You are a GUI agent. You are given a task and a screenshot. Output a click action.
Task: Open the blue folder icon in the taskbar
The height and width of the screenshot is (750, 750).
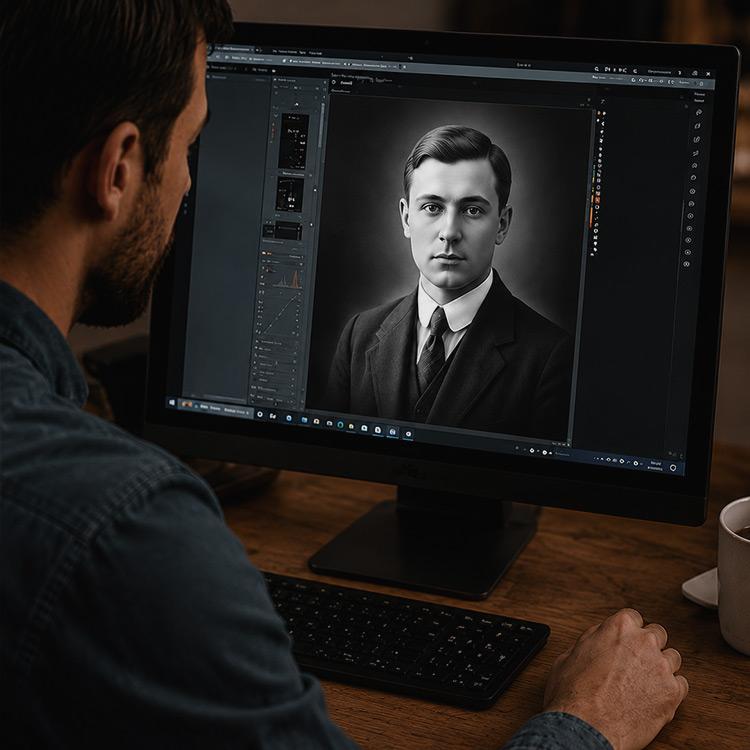click(x=304, y=420)
